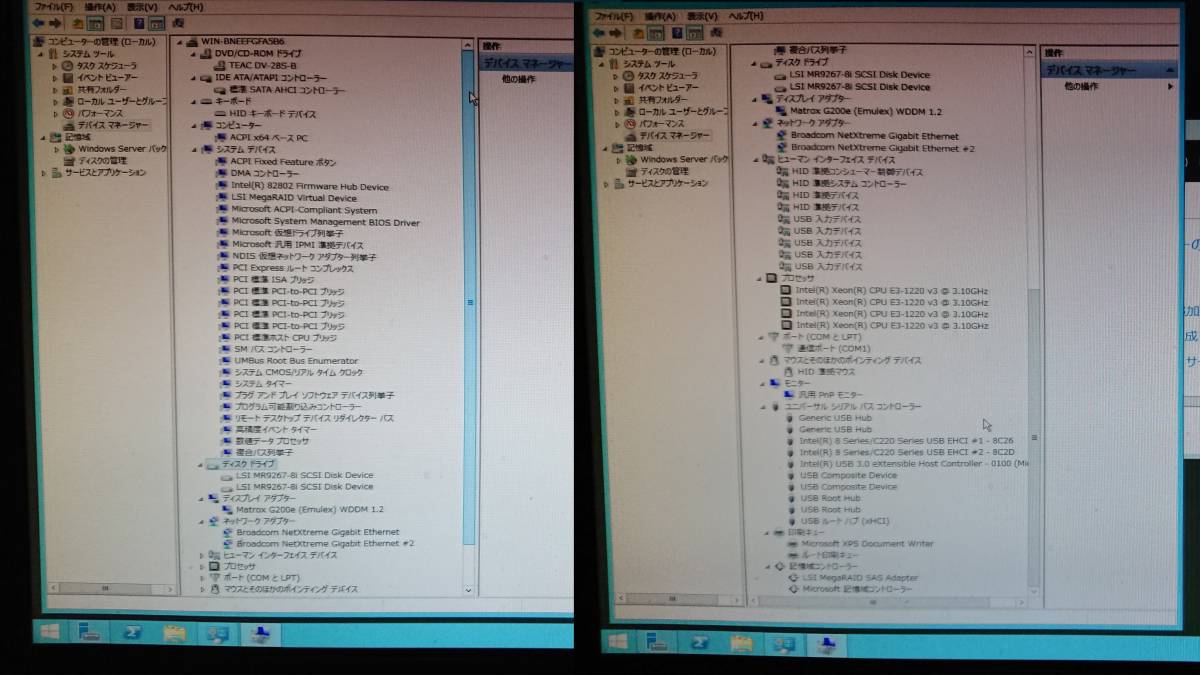Viewport: 1200px width, 675px height.
Task: Select 通信ポート (COM1) device
Action: coord(833,348)
